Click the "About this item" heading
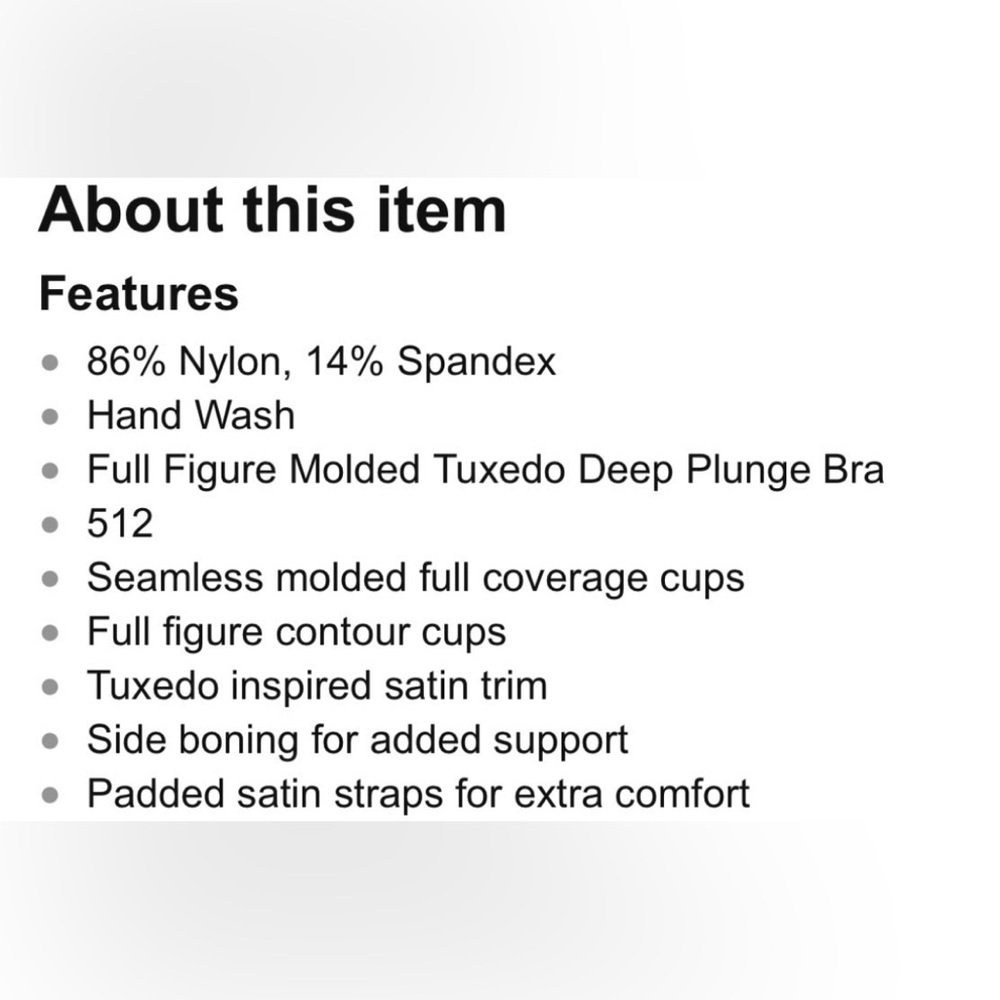 [x=272, y=210]
